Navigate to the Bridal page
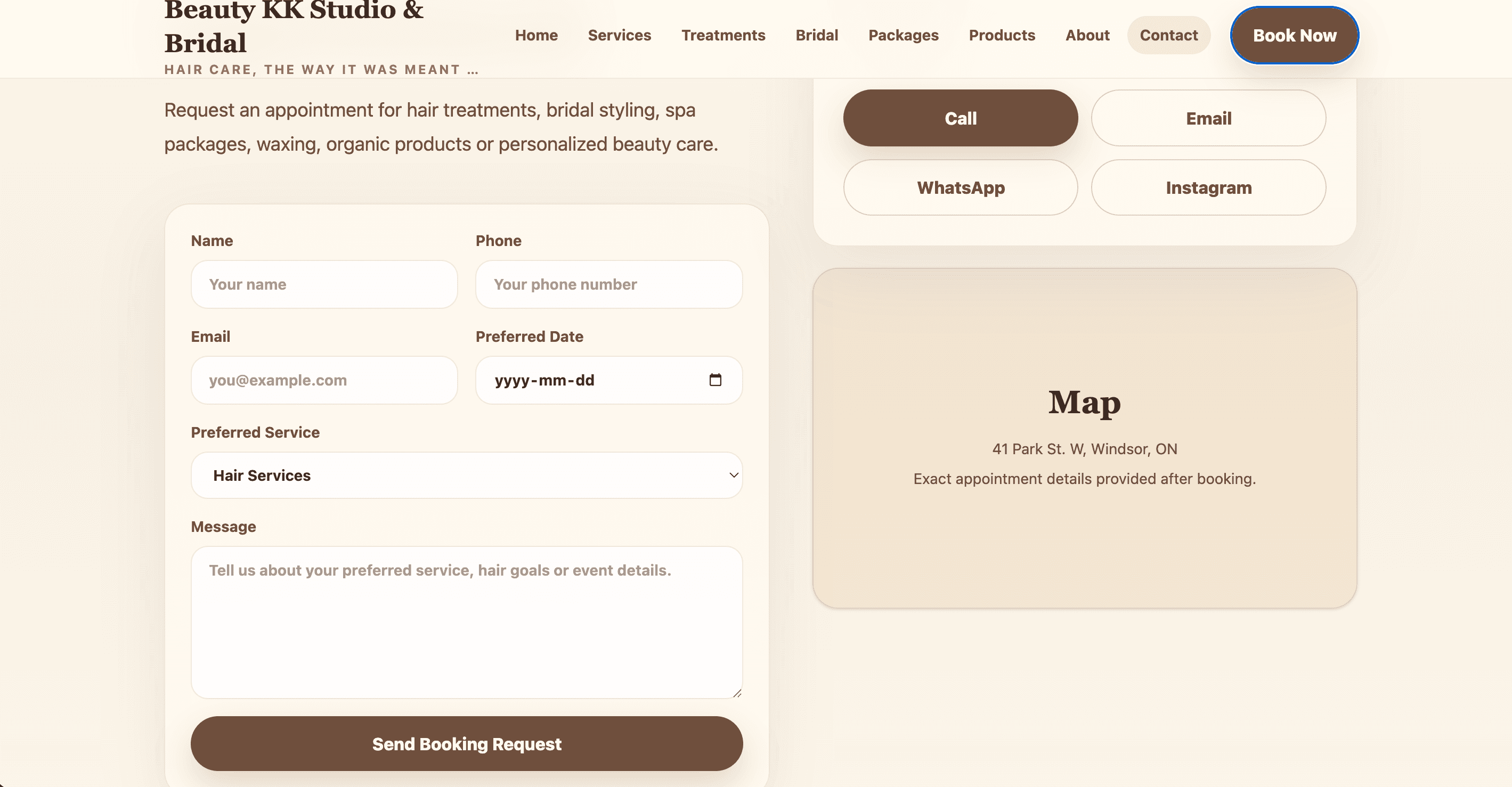The height and width of the screenshot is (787, 1512). click(x=816, y=35)
